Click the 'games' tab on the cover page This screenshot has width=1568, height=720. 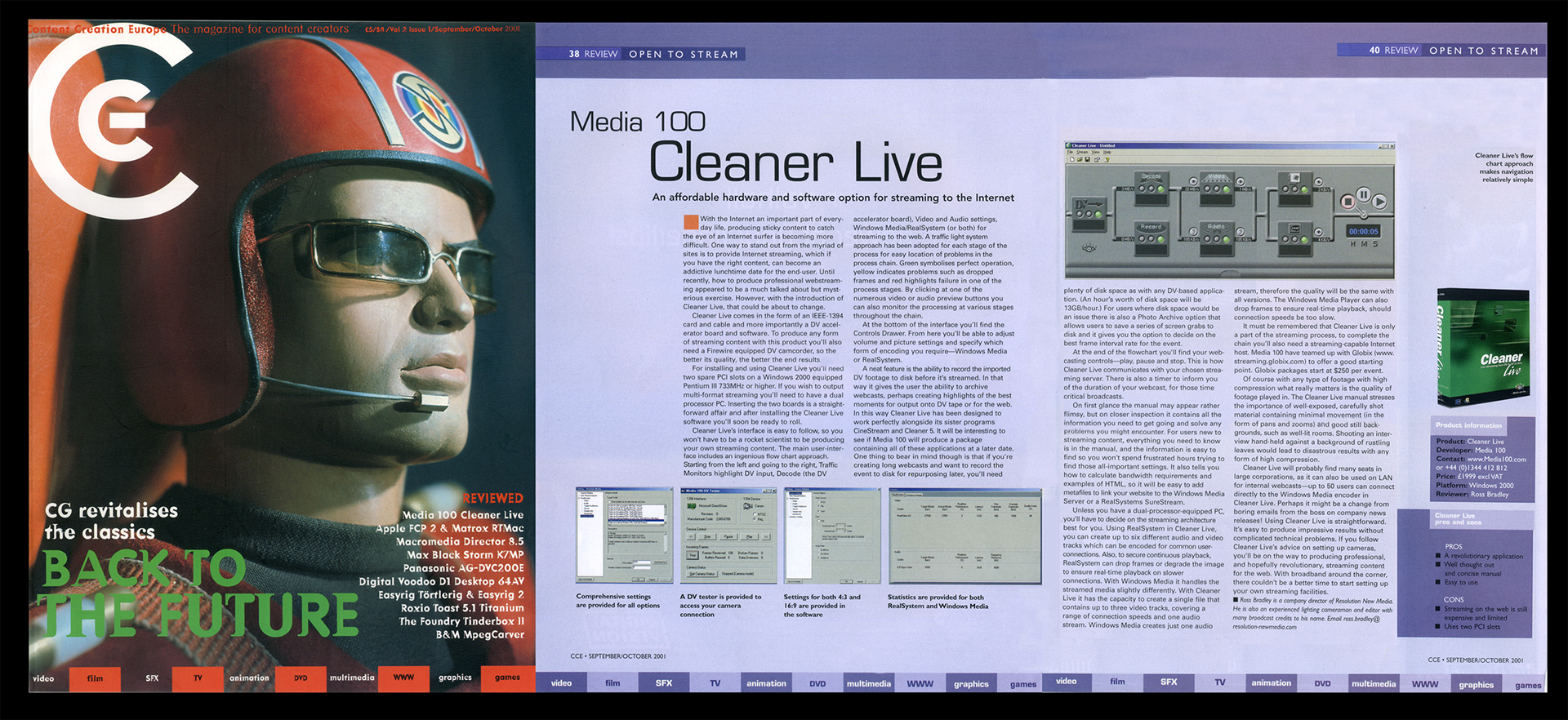[x=507, y=678]
